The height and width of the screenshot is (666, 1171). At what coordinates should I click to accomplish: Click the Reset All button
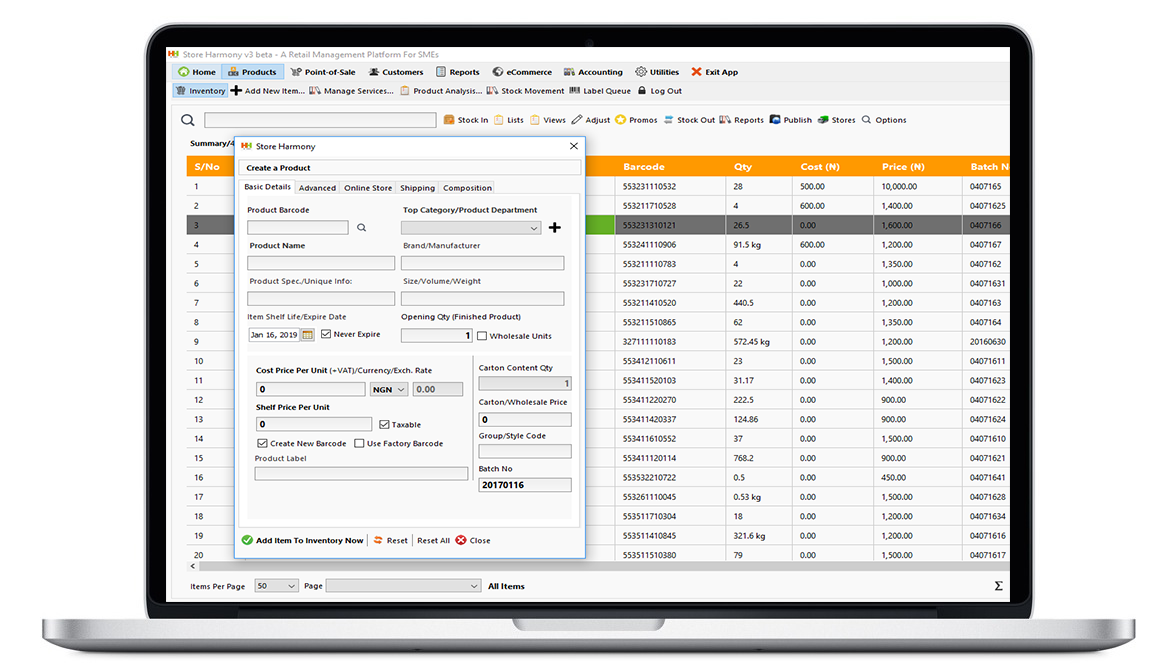433,541
